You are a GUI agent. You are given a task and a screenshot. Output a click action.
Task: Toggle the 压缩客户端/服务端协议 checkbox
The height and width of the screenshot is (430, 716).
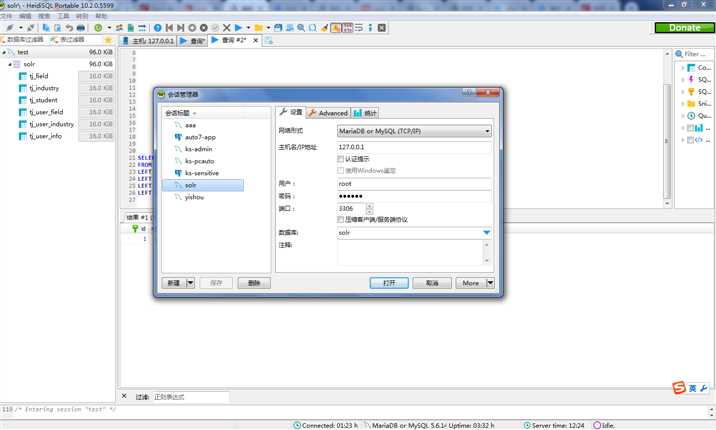(x=341, y=220)
